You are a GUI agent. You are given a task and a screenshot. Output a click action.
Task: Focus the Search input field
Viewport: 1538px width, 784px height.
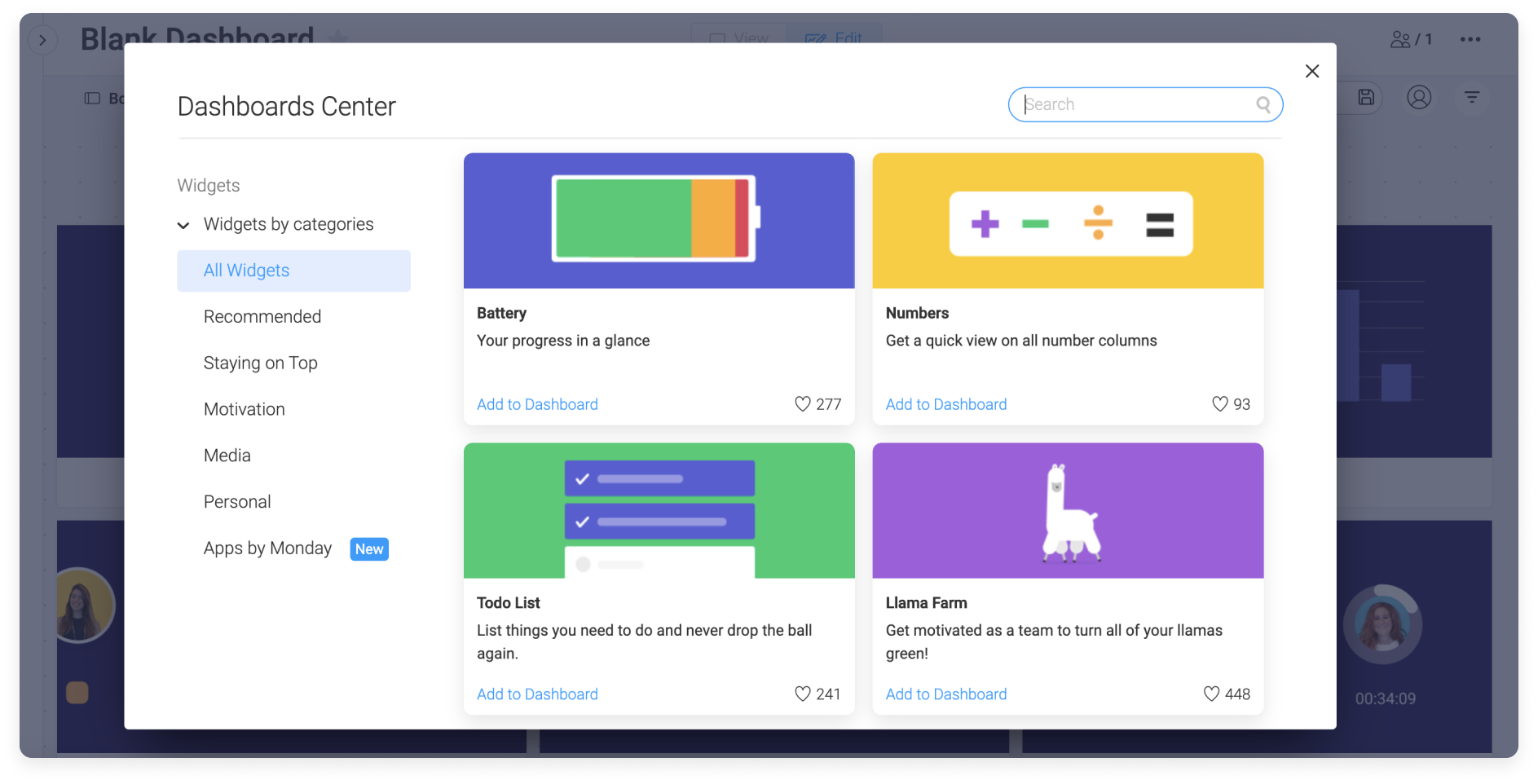[1145, 104]
